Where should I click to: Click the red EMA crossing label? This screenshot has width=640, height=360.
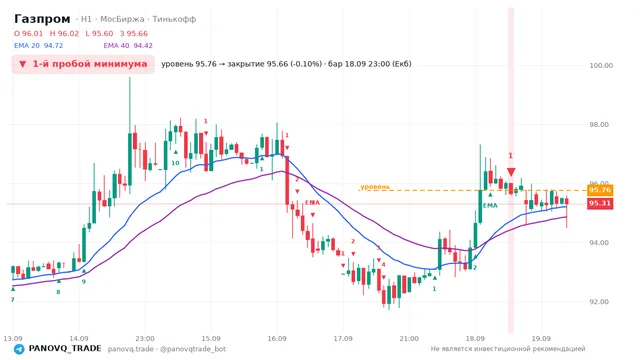(x=312, y=202)
